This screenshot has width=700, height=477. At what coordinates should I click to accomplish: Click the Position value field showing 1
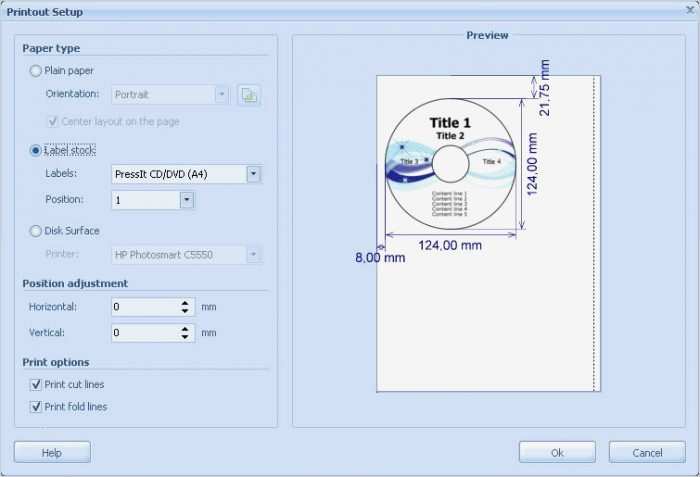click(146, 200)
